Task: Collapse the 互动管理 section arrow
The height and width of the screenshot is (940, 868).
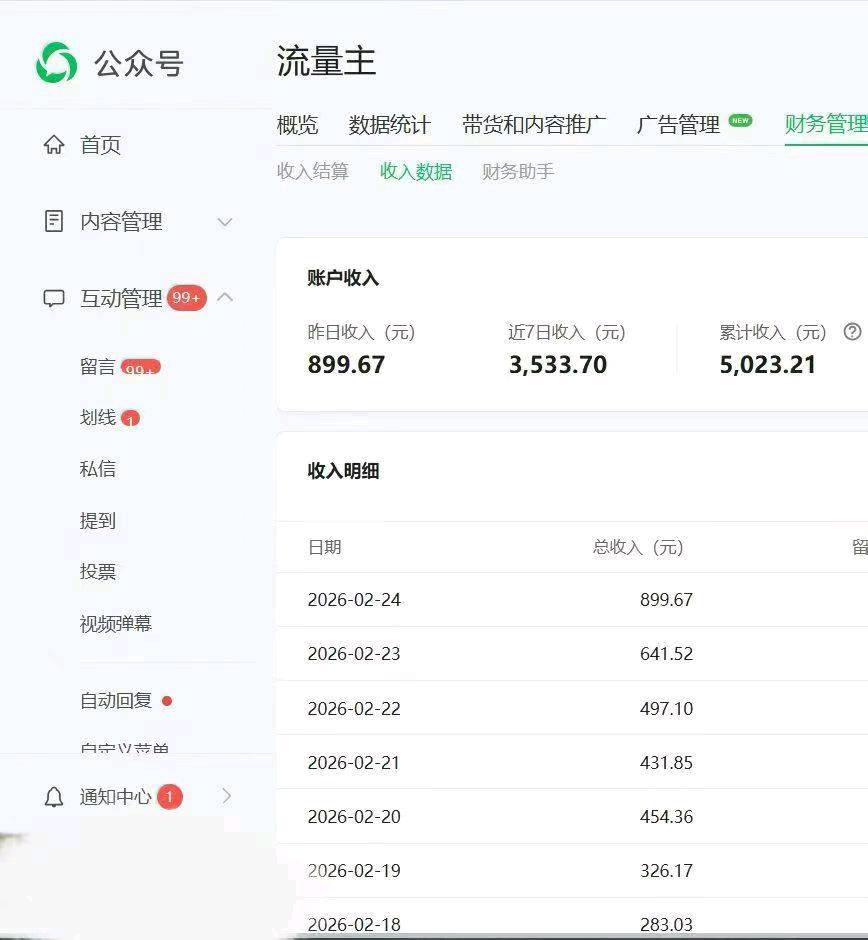Action: click(x=225, y=297)
